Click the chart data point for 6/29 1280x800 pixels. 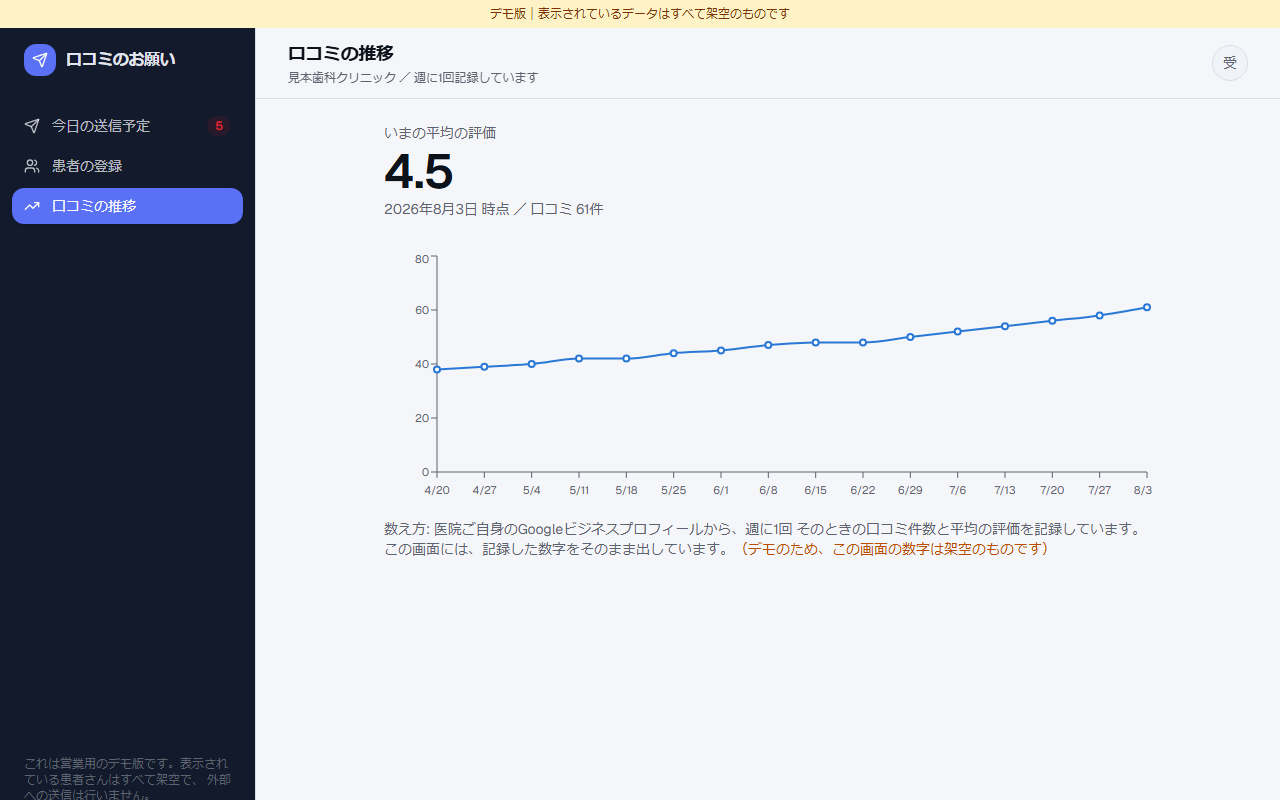(x=910, y=337)
